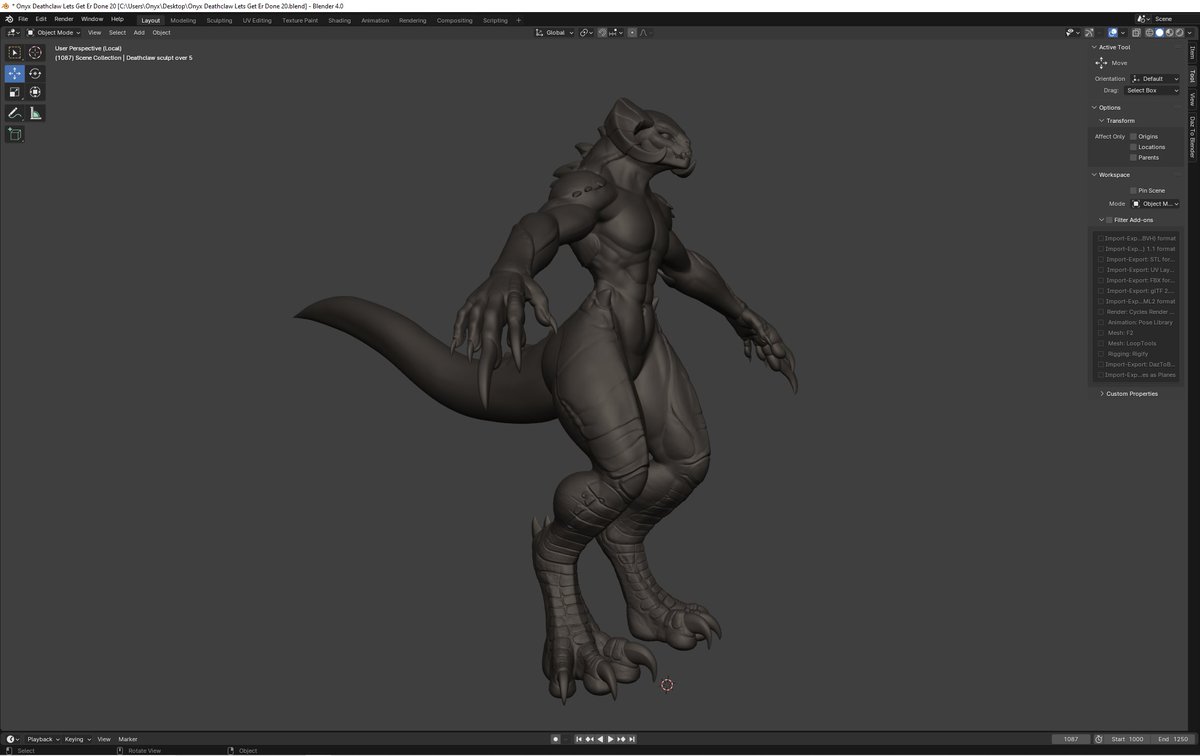
Task: Jump to timeline start frame
Action: [x=579, y=739]
